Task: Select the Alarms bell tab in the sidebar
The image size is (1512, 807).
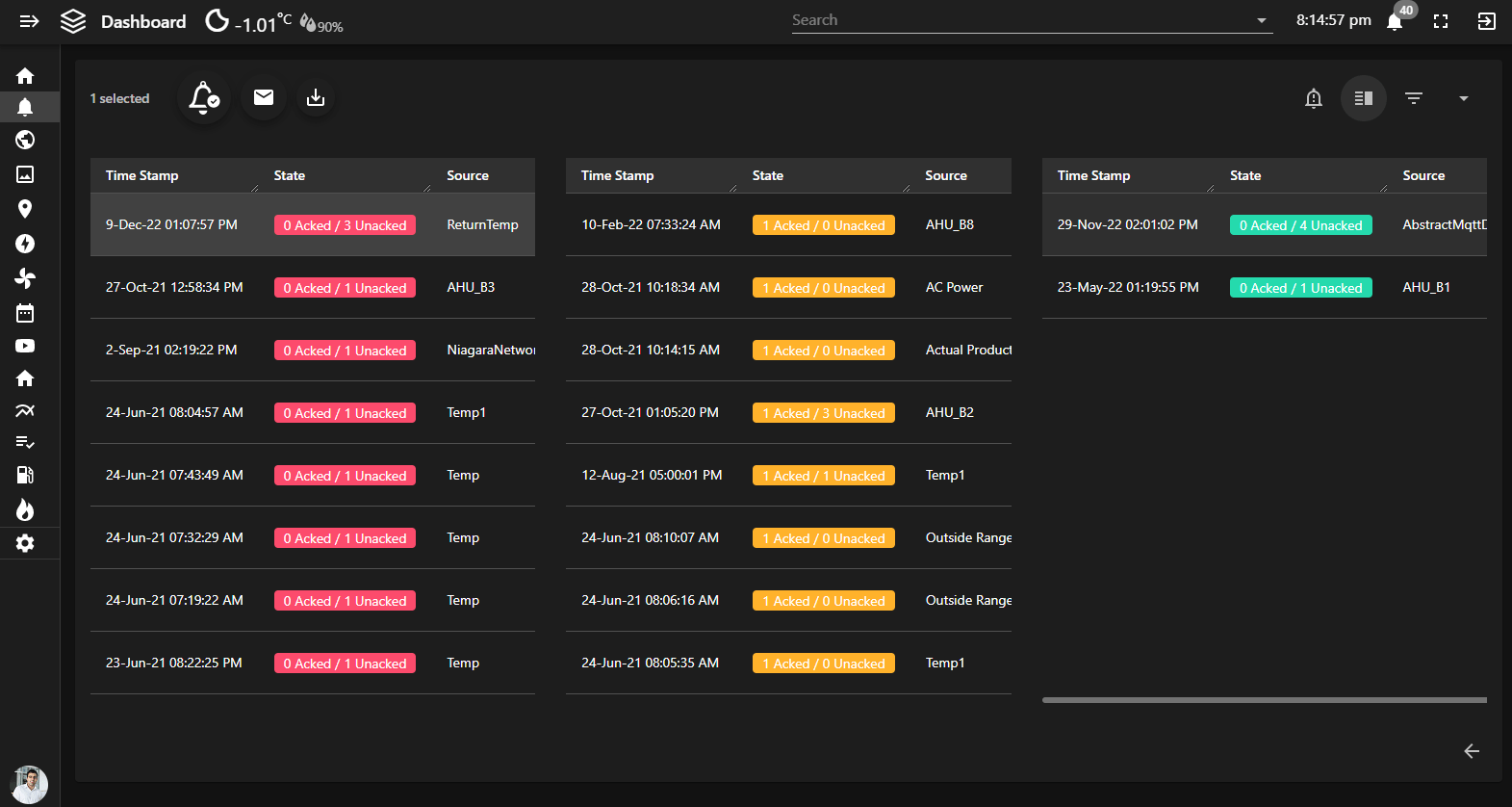Action: tap(25, 107)
